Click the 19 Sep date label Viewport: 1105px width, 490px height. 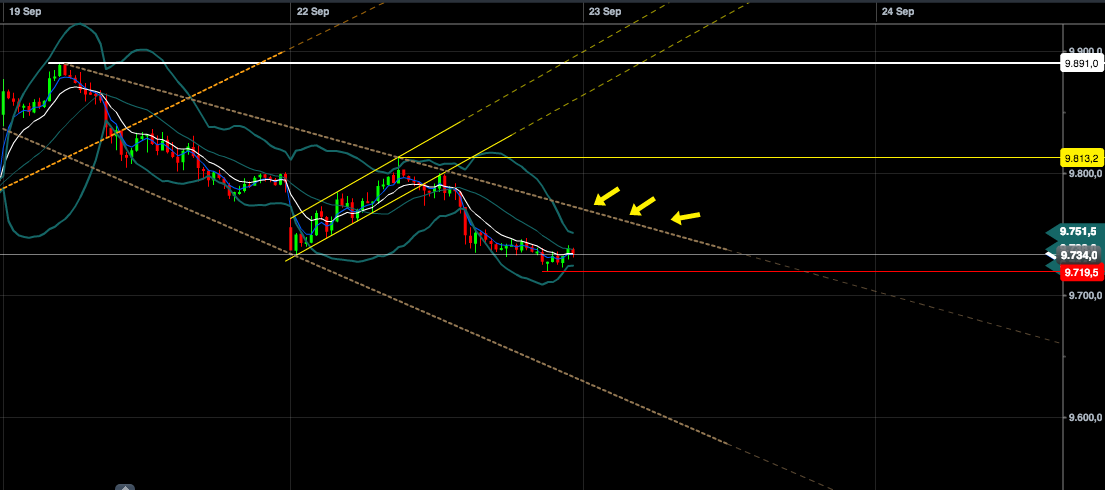pyautogui.click(x=24, y=12)
